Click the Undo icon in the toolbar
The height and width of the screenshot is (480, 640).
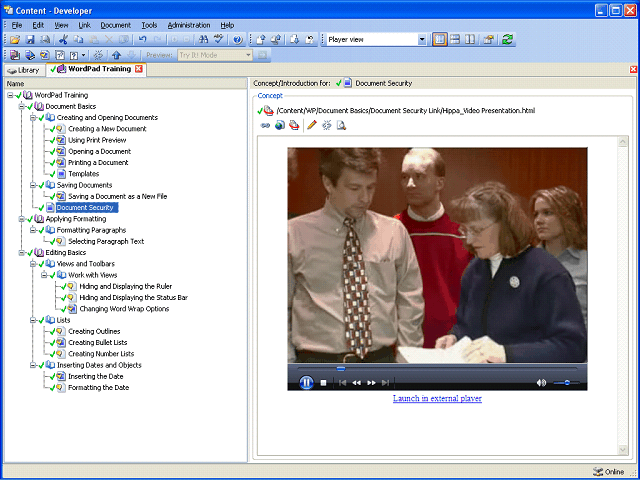143,39
